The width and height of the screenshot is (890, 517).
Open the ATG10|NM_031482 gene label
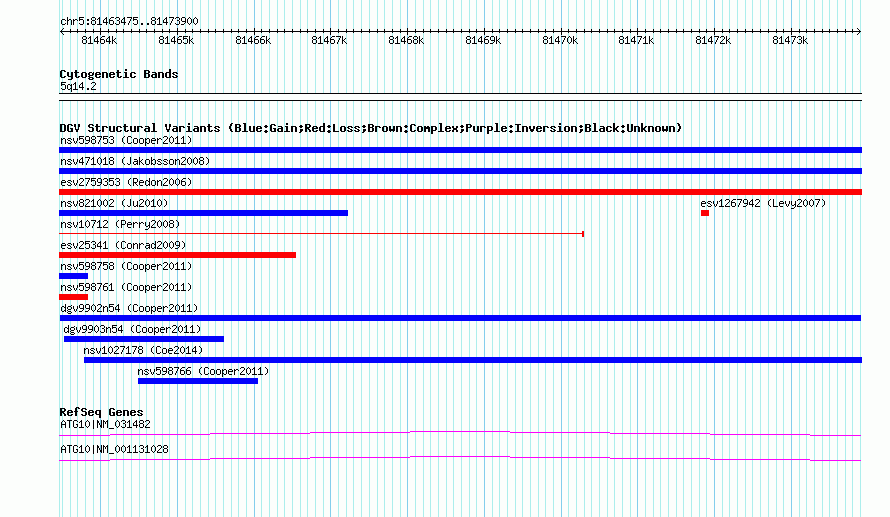click(105, 424)
